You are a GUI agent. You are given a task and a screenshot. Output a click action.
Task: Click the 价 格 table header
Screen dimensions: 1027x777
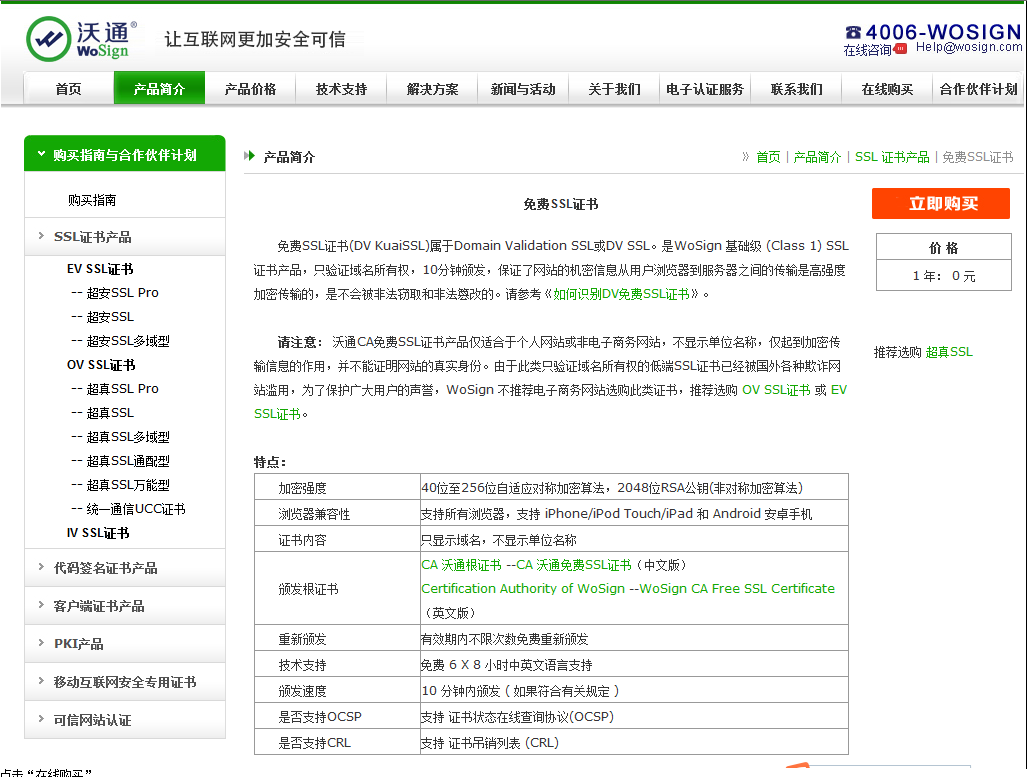click(x=944, y=248)
